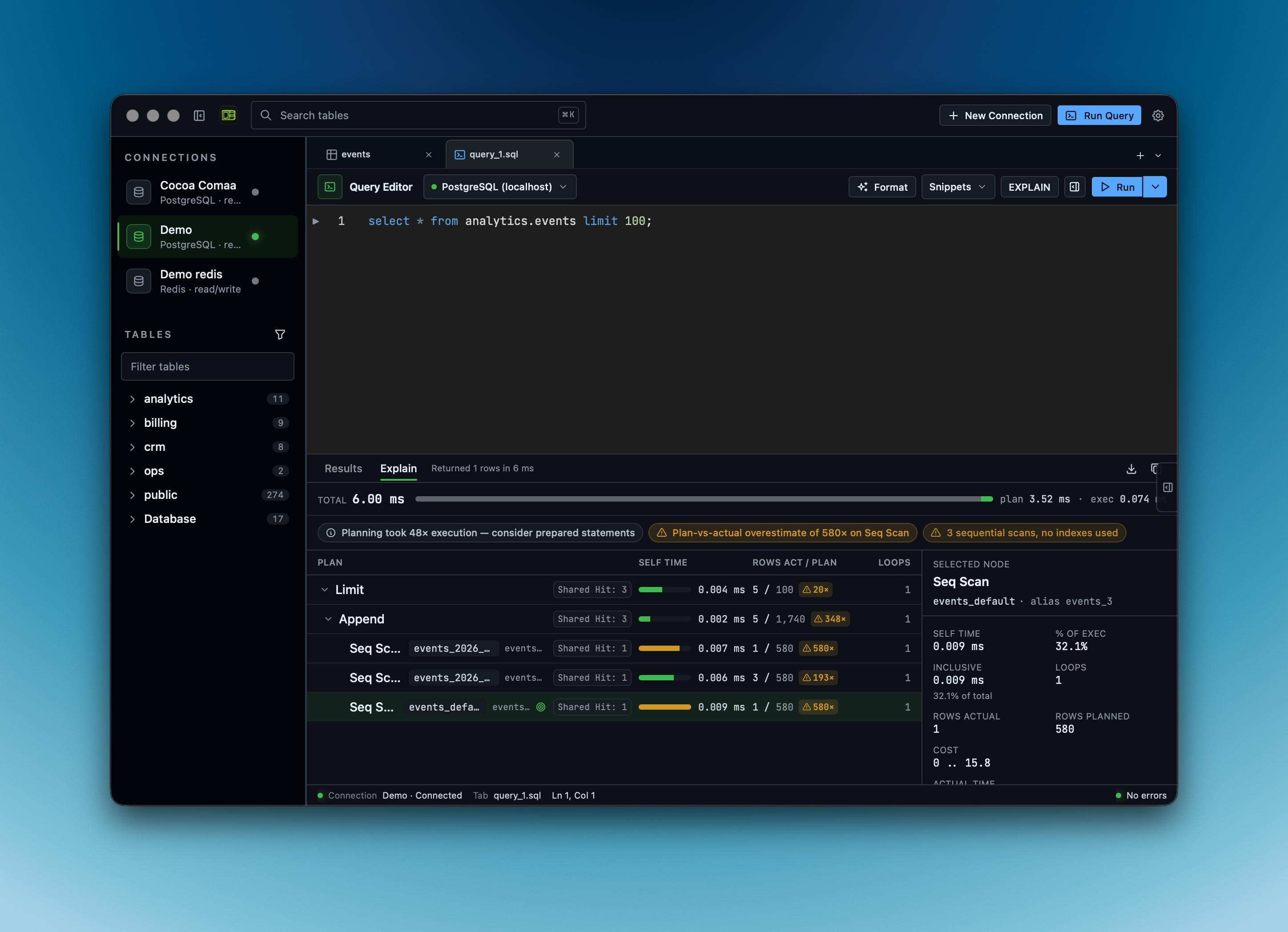1288x932 pixels.
Task: Click the Filter tables input field
Action: (x=207, y=366)
